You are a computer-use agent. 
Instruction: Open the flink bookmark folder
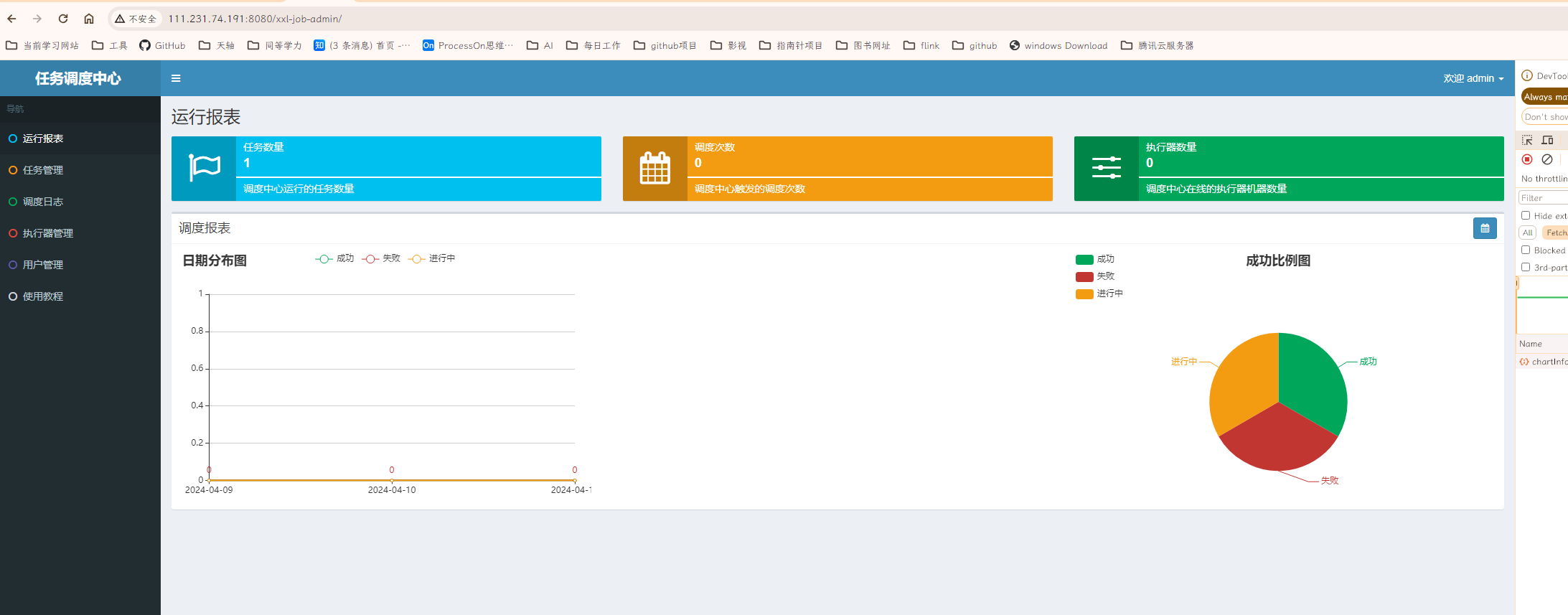point(921,45)
